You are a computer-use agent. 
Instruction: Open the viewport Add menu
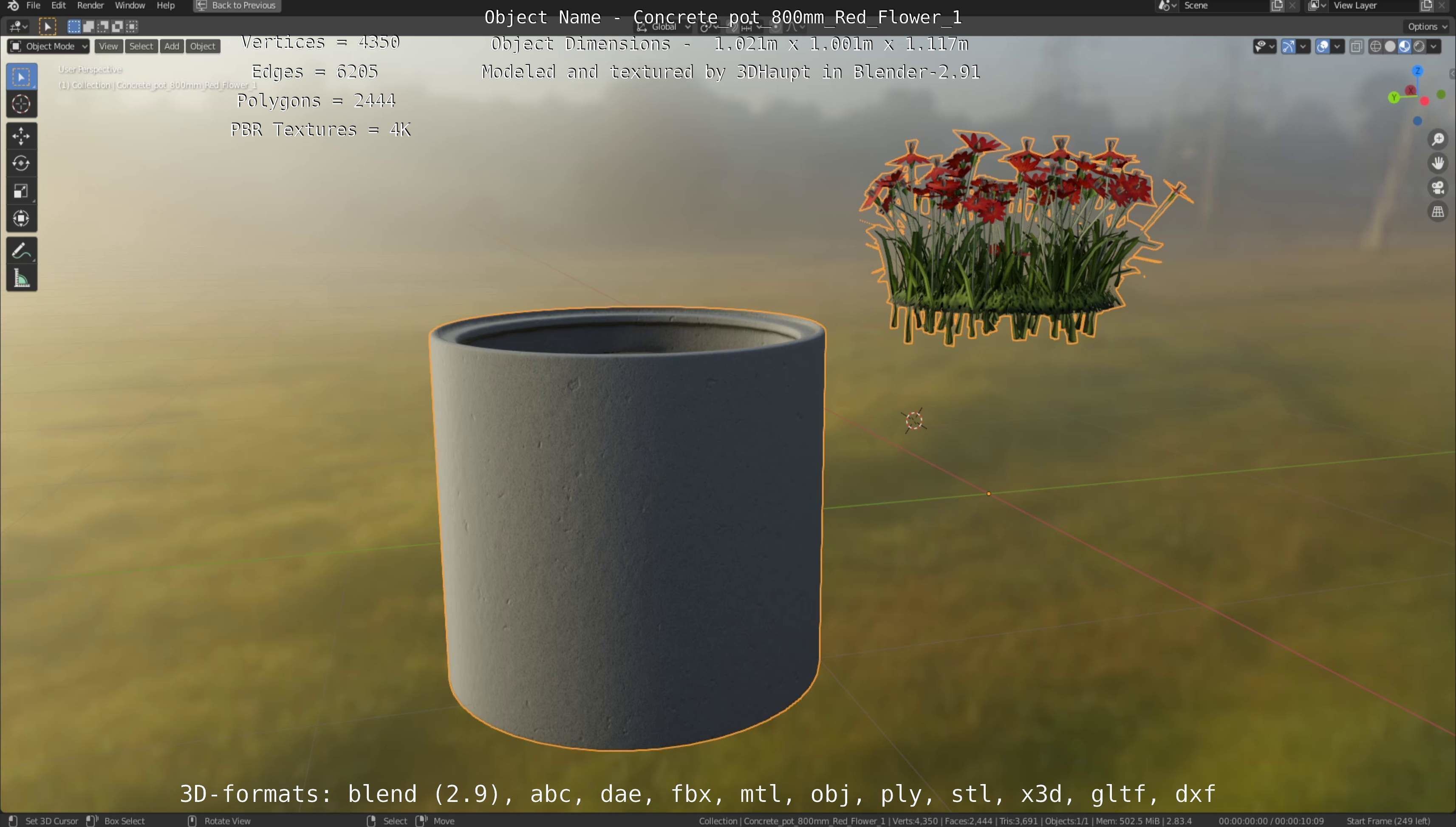pos(172,46)
